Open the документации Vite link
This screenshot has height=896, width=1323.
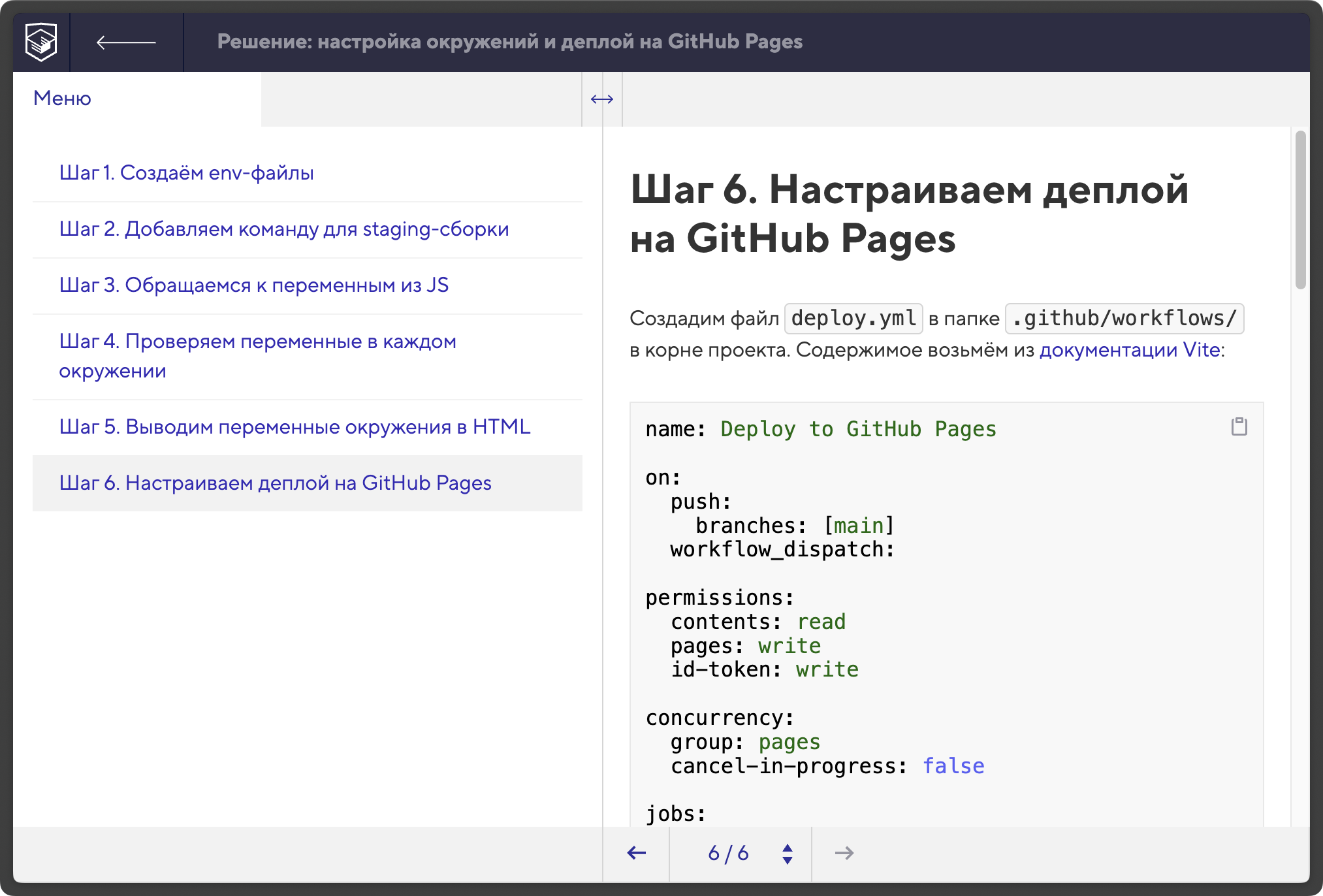pyautogui.click(x=1130, y=350)
